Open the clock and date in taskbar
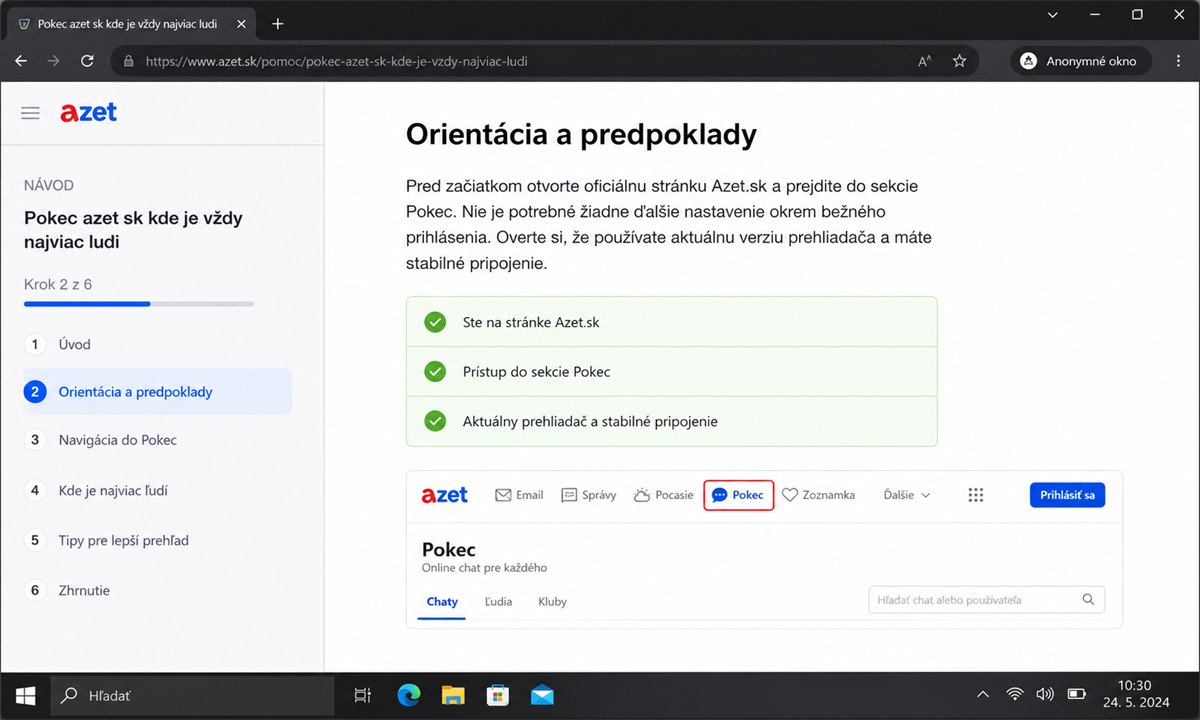1200x720 pixels. [1135, 694]
